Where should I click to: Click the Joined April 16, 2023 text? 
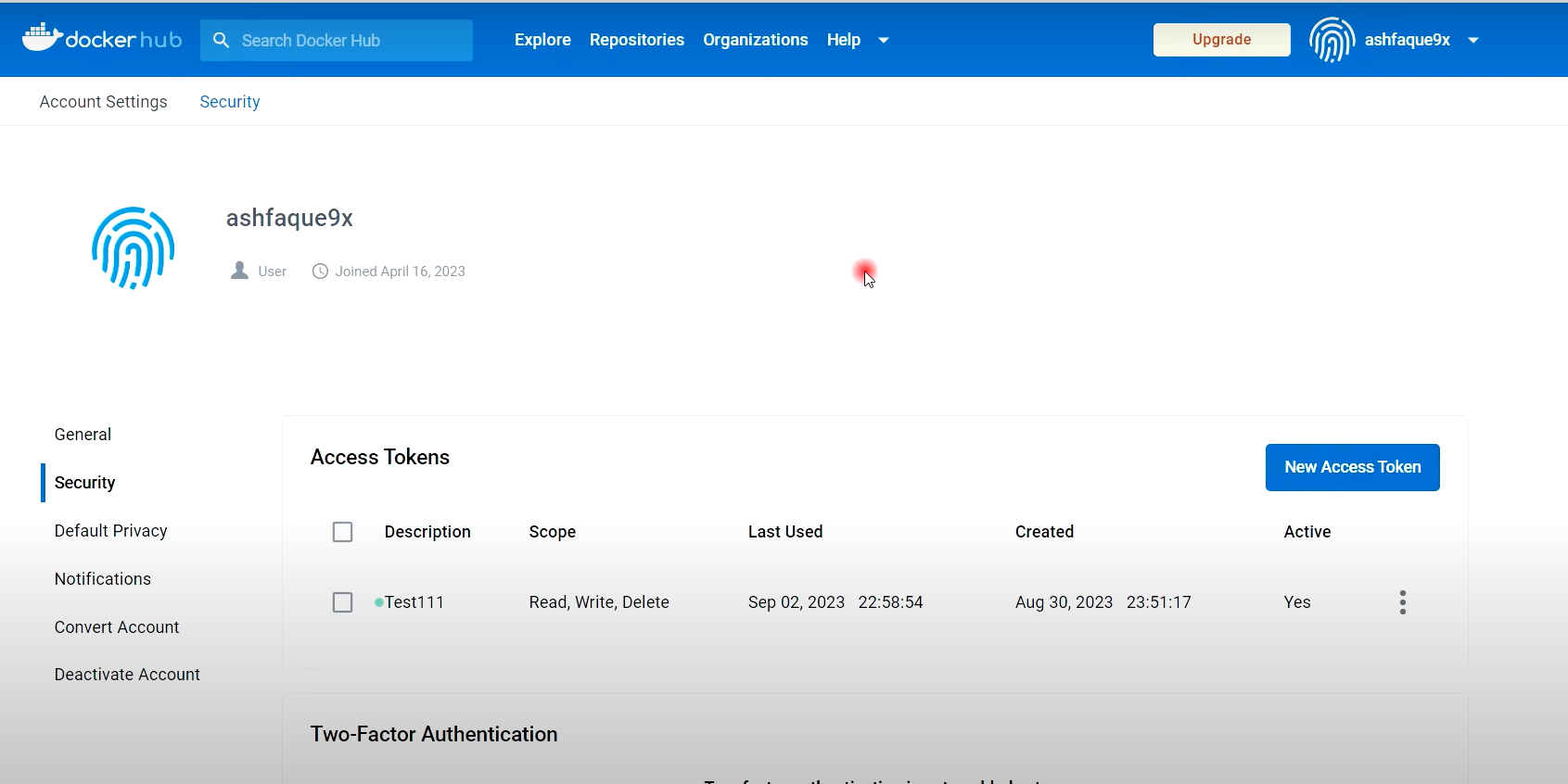[401, 272]
